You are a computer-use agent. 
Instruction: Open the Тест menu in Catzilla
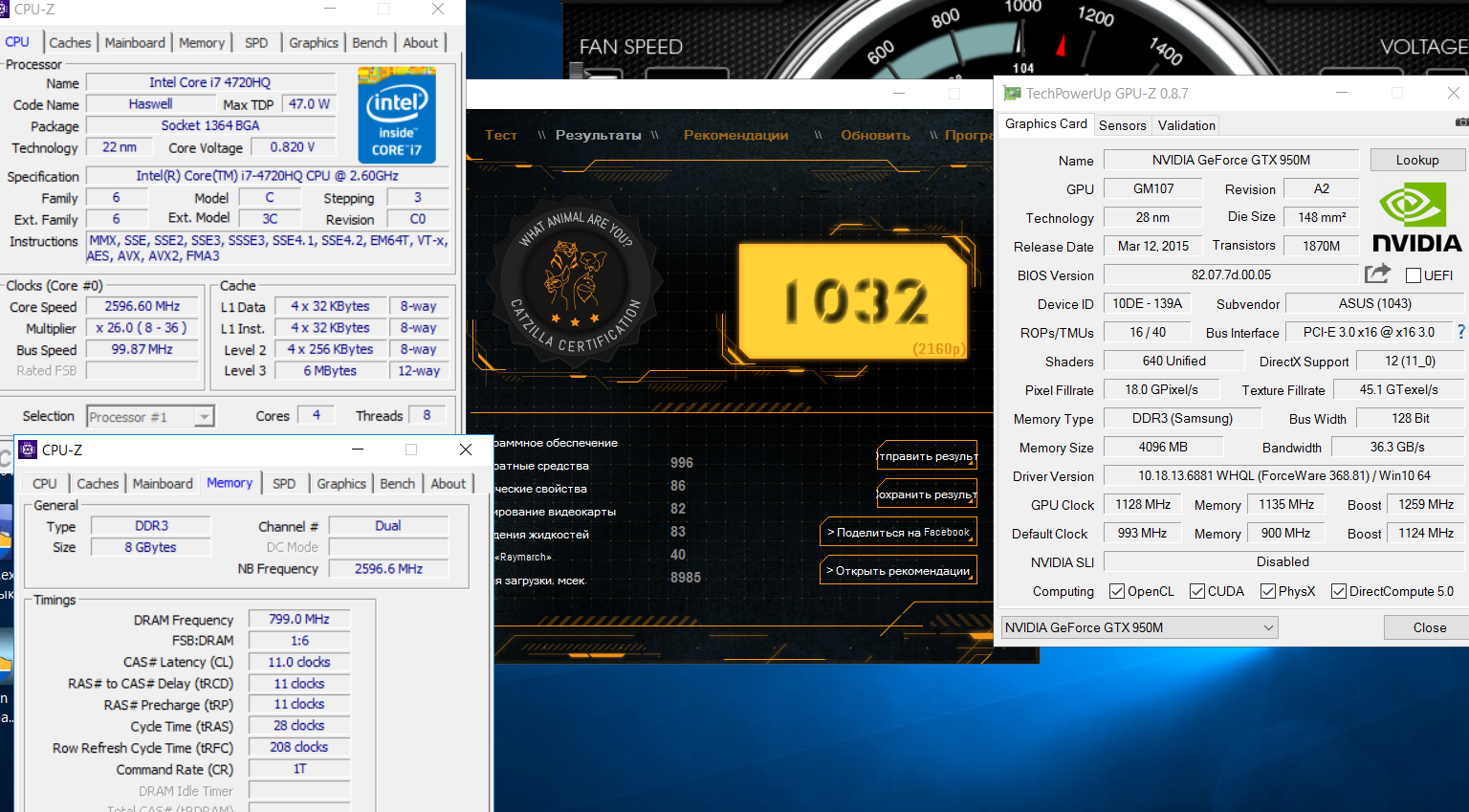(x=501, y=135)
